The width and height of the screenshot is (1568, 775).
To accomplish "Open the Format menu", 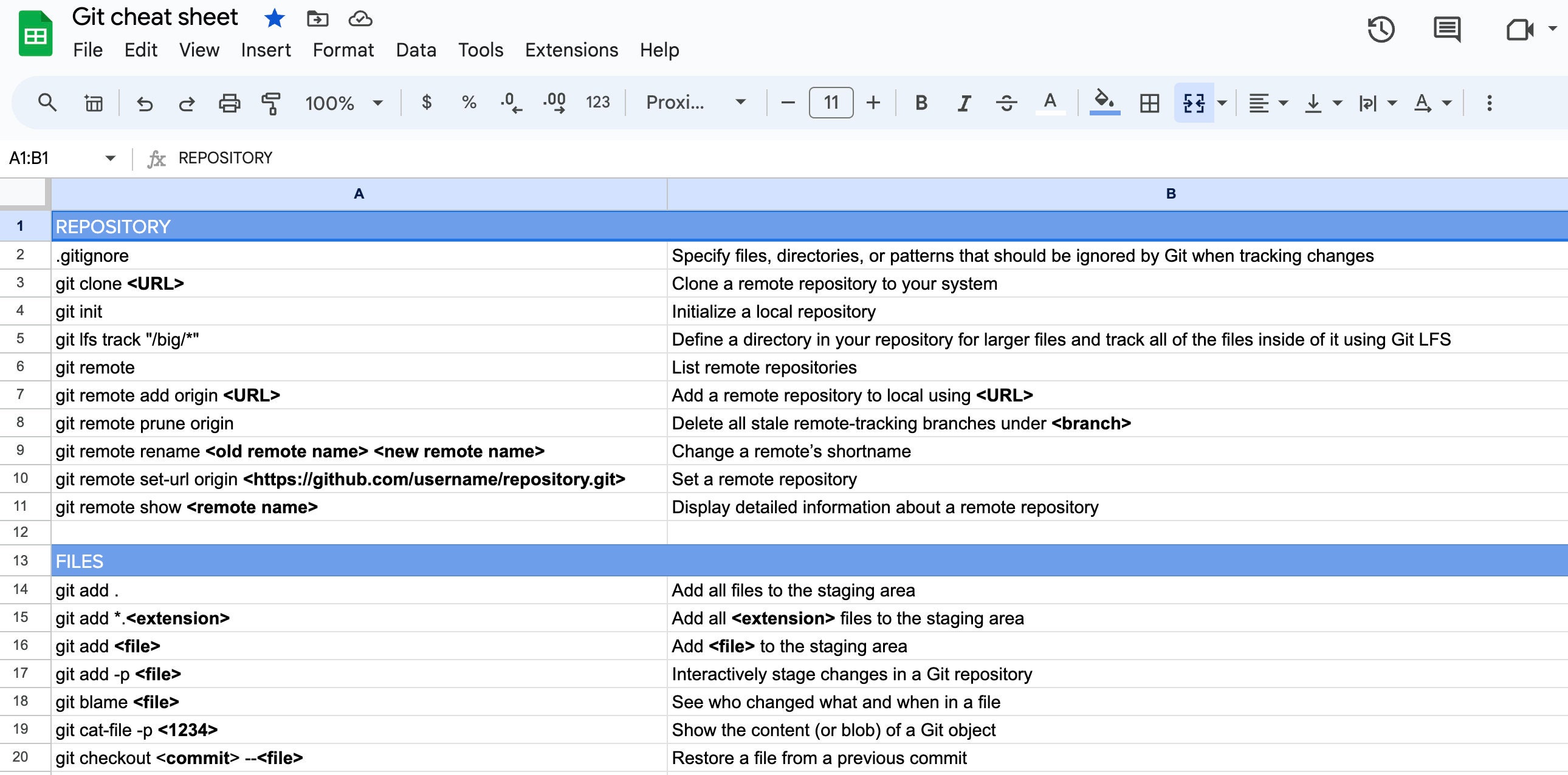I will point(343,50).
